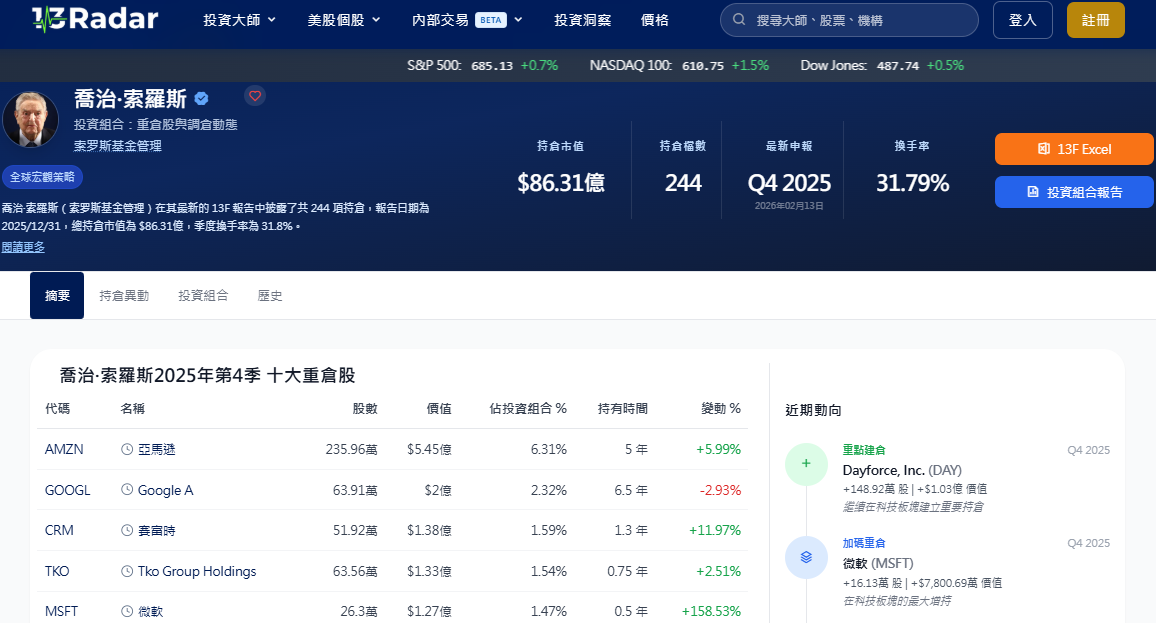This screenshot has width=1156, height=623.
Task: Click the clock icon beside 微軟
Action: 127,611
